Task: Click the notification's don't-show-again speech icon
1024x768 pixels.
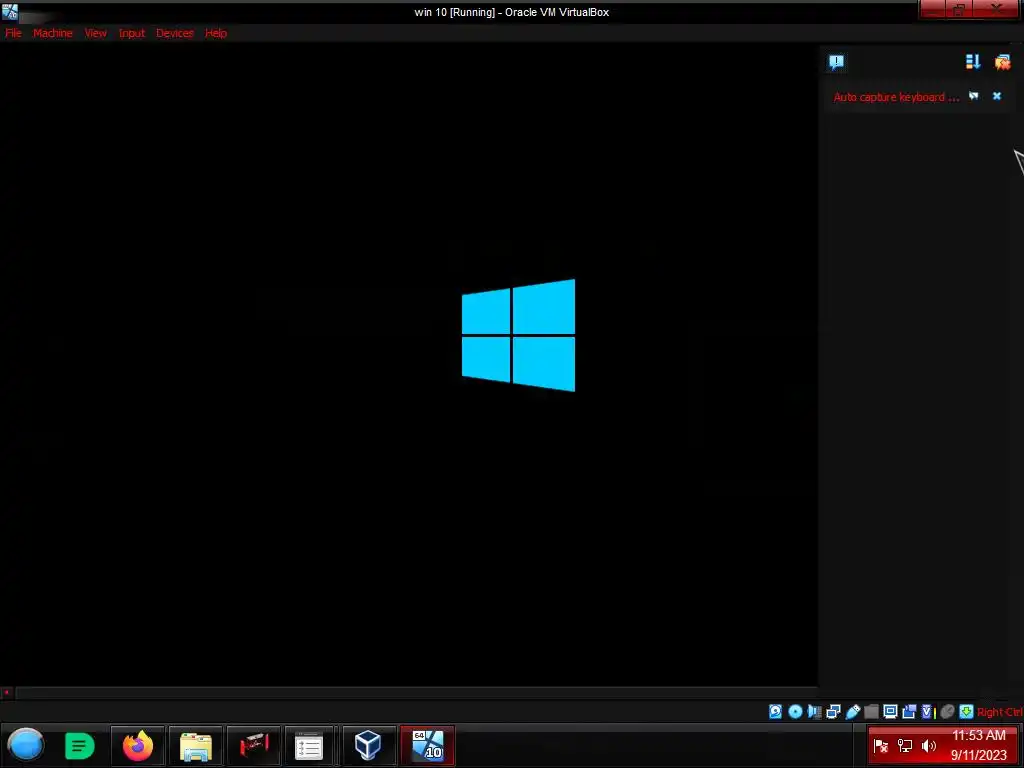Action: (x=974, y=96)
